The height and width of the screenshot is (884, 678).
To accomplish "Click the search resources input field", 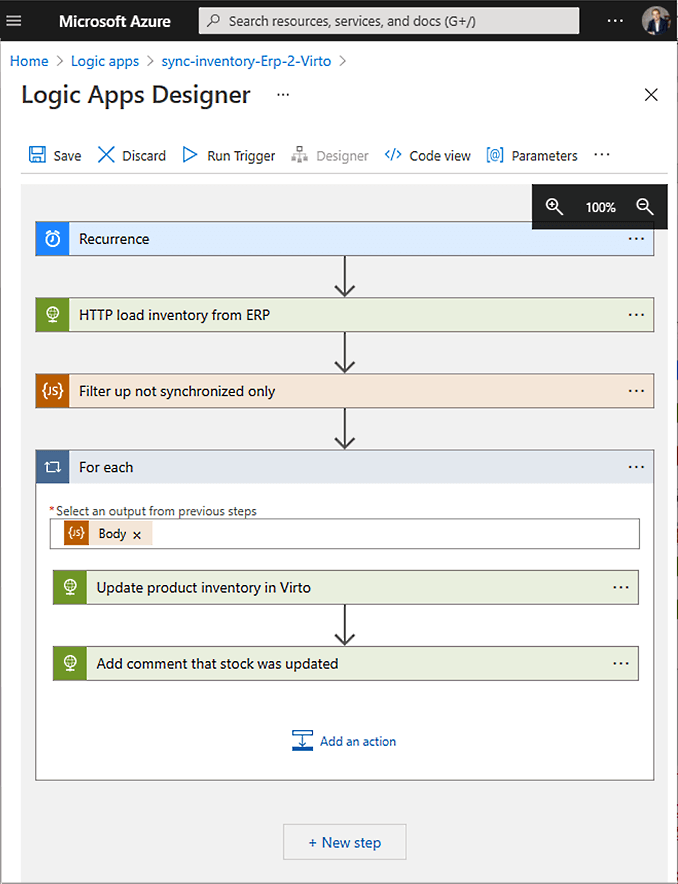I will tap(389, 21).
